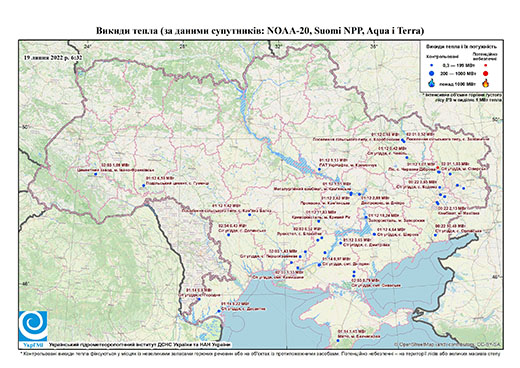This screenshot has height=368, width=520.
Task: Click the legend heading 'Викиди тепла і їх потужність'
Action: pyautogui.click(x=461, y=46)
